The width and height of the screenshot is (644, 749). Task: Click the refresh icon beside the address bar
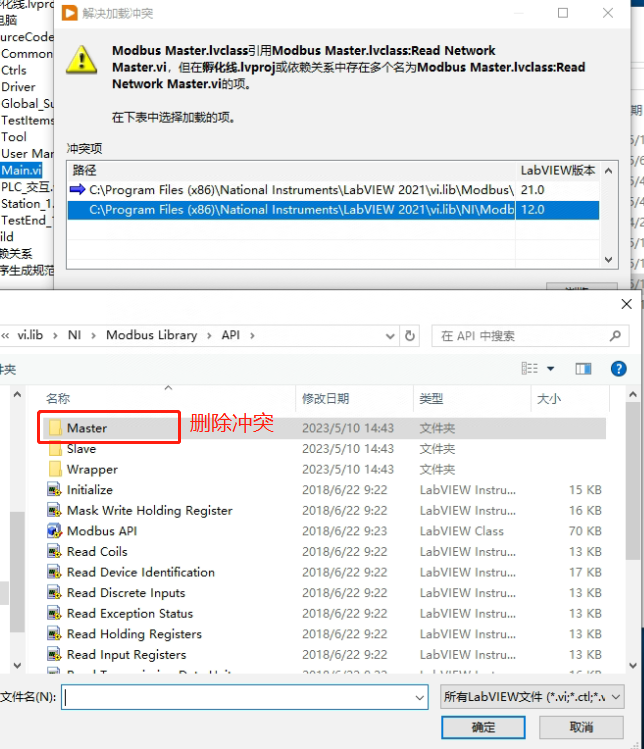410,336
